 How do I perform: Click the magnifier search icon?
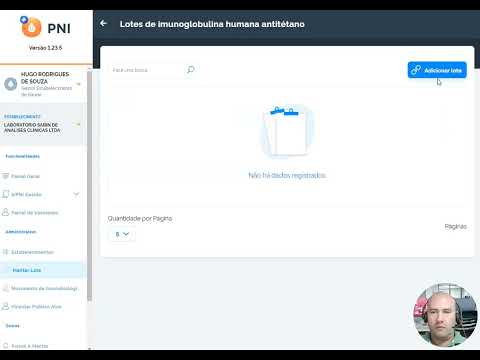pos(191,69)
